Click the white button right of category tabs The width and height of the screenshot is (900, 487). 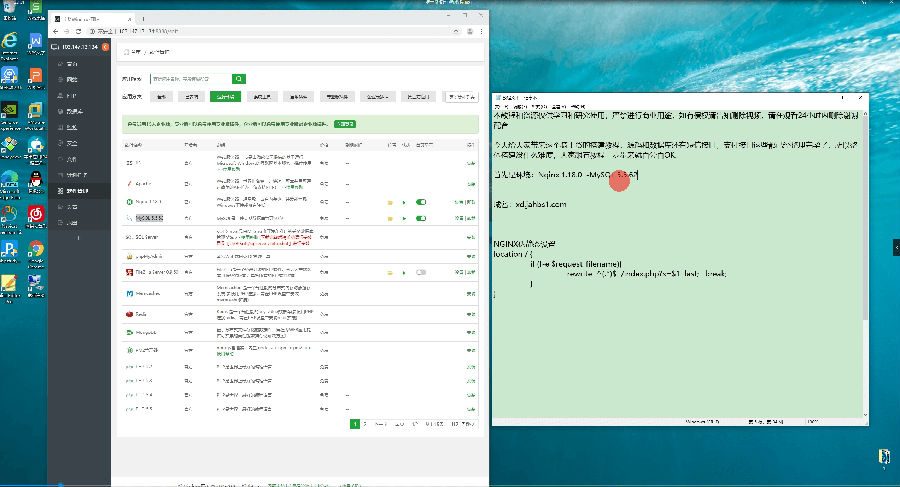461,96
